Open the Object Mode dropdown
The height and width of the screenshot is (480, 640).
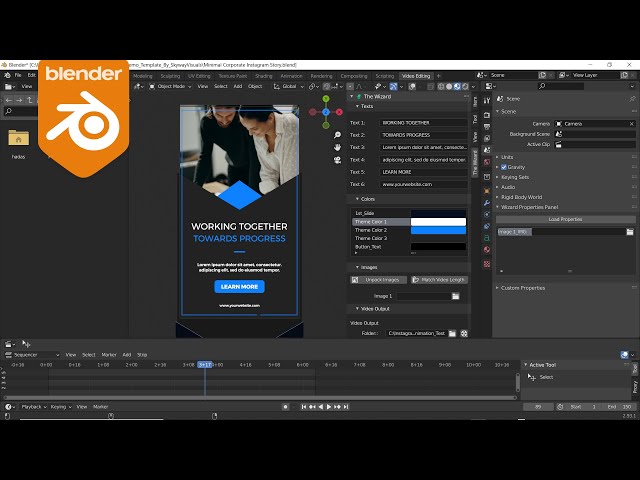[170, 86]
